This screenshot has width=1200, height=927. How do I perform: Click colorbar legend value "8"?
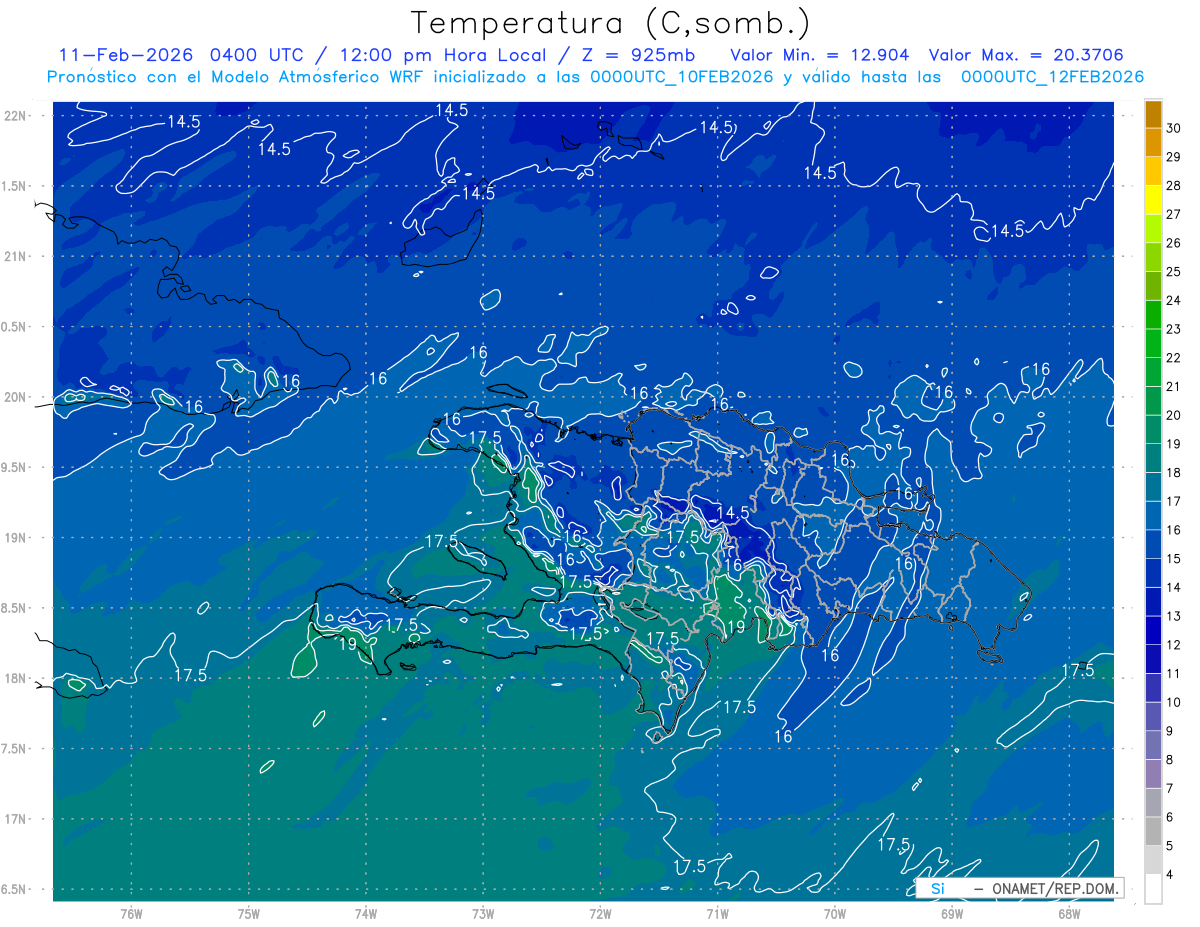[1170, 760]
